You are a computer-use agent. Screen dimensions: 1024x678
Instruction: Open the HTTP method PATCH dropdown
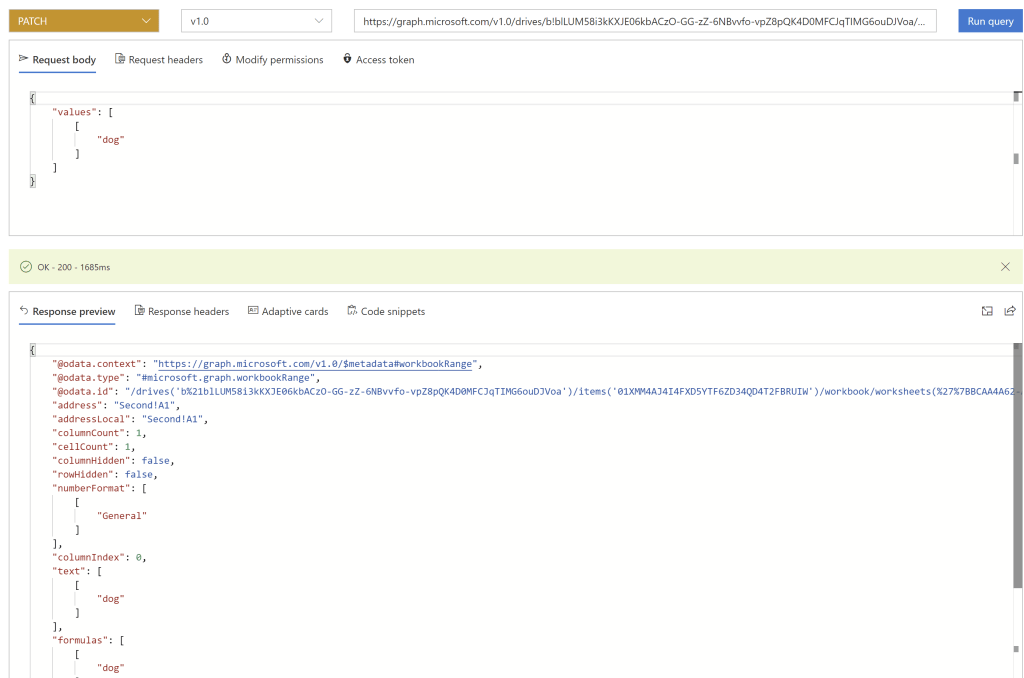point(83,21)
